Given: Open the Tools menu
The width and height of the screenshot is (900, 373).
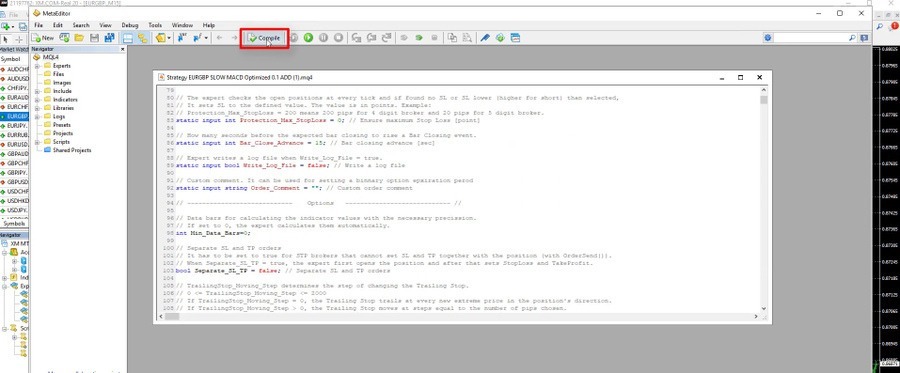Looking at the screenshot, I should (x=155, y=25).
